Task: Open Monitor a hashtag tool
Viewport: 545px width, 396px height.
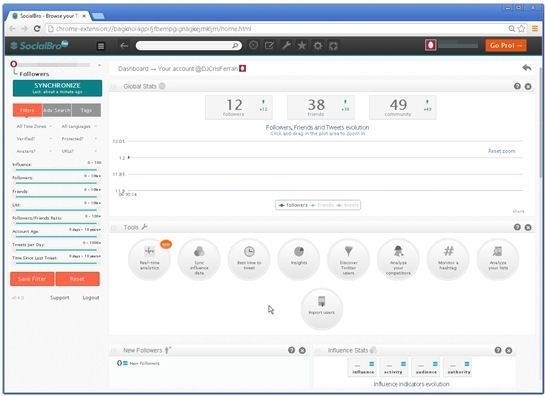Action: pyautogui.click(x=448, y=259)
